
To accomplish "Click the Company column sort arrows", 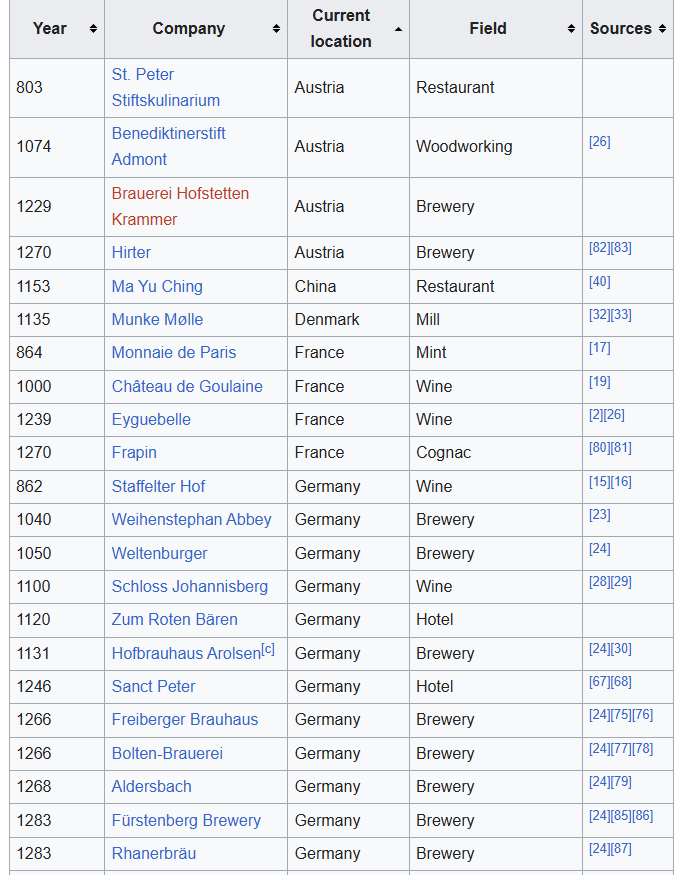I will (276, 29).
